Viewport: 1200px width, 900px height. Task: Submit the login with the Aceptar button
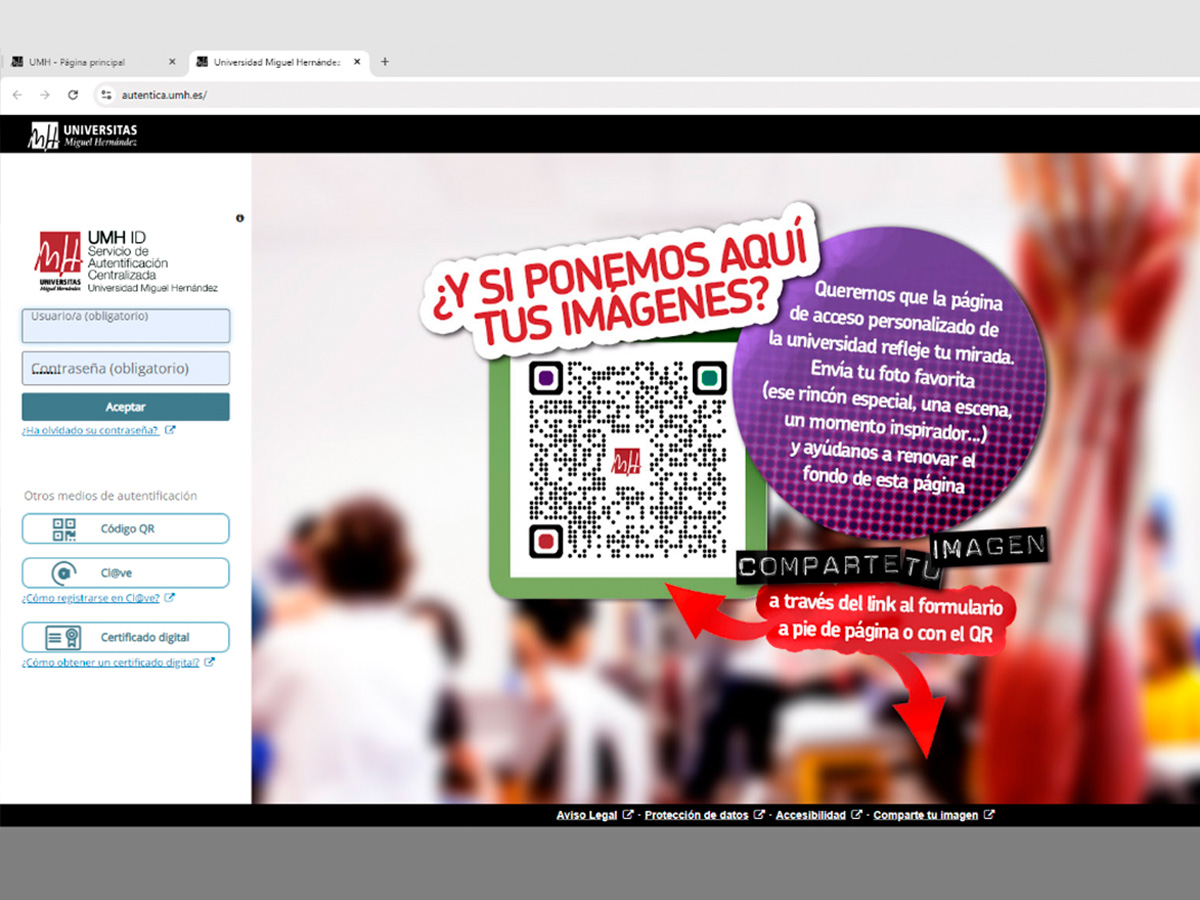point(126,407)
